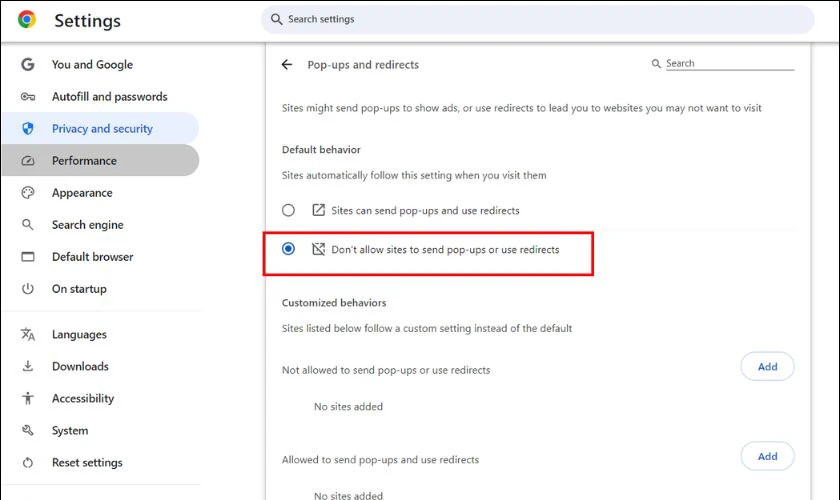
Task: Click 'Don't allow sites to send pop-ups' label
Action: click(x=445, y=250)
